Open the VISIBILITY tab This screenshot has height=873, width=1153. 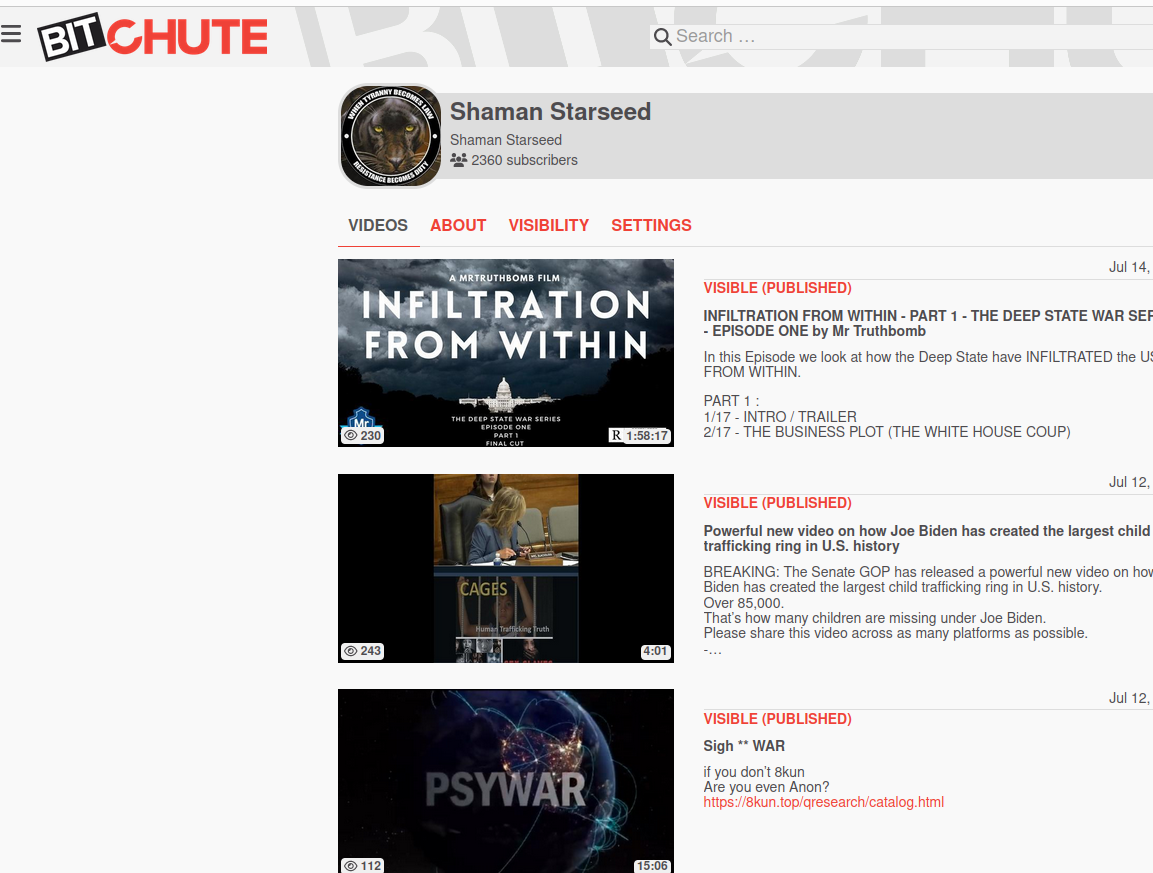pyautogui.click(x=549, y=225)
